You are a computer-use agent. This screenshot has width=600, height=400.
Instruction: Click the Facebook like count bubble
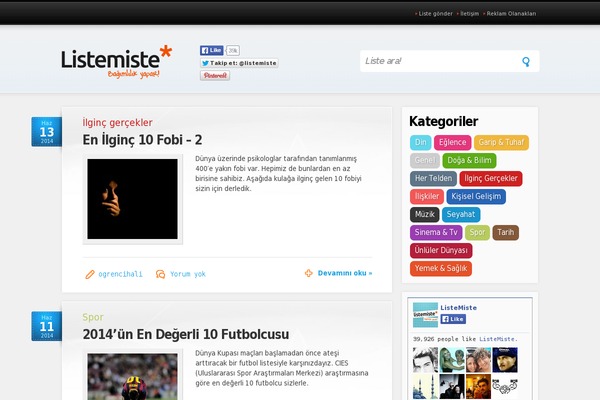[x=233, y=50]
